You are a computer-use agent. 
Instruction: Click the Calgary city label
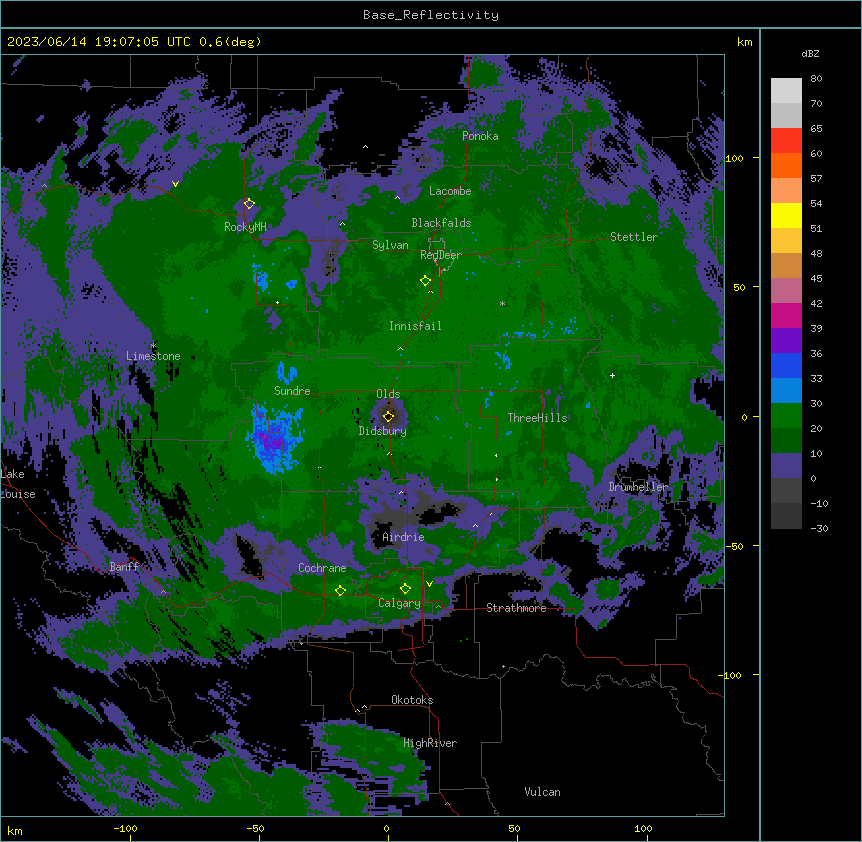399,603
